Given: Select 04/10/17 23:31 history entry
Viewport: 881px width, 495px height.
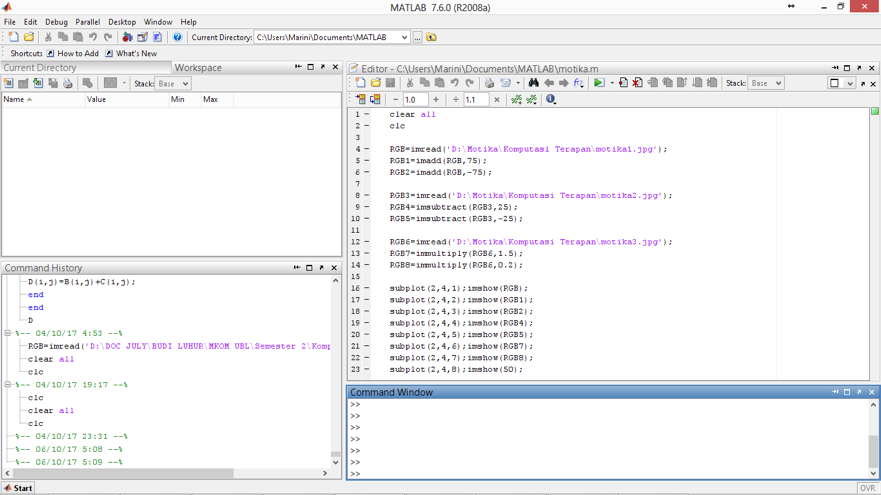Looking at the screenshot, I should (x=71, y=437).
